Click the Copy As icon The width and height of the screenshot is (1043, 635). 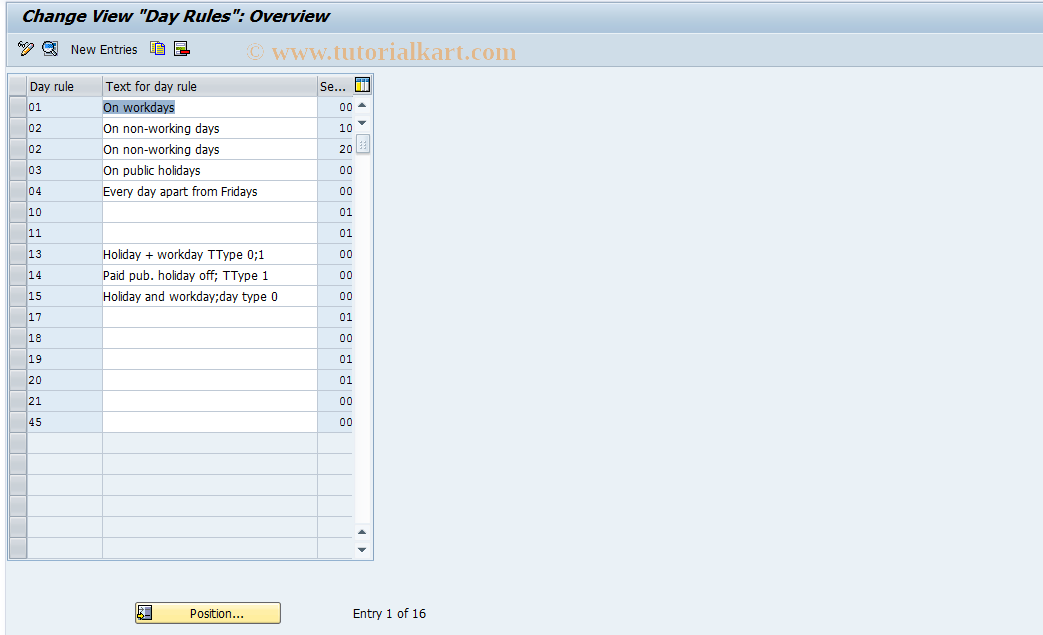(x=158, y=49)
